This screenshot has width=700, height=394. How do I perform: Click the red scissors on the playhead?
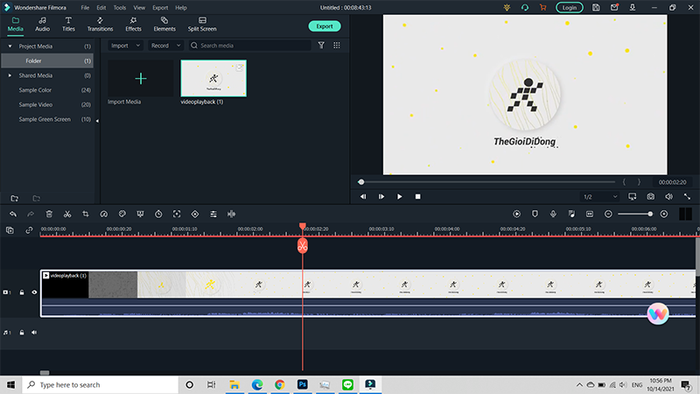point(303,246)
